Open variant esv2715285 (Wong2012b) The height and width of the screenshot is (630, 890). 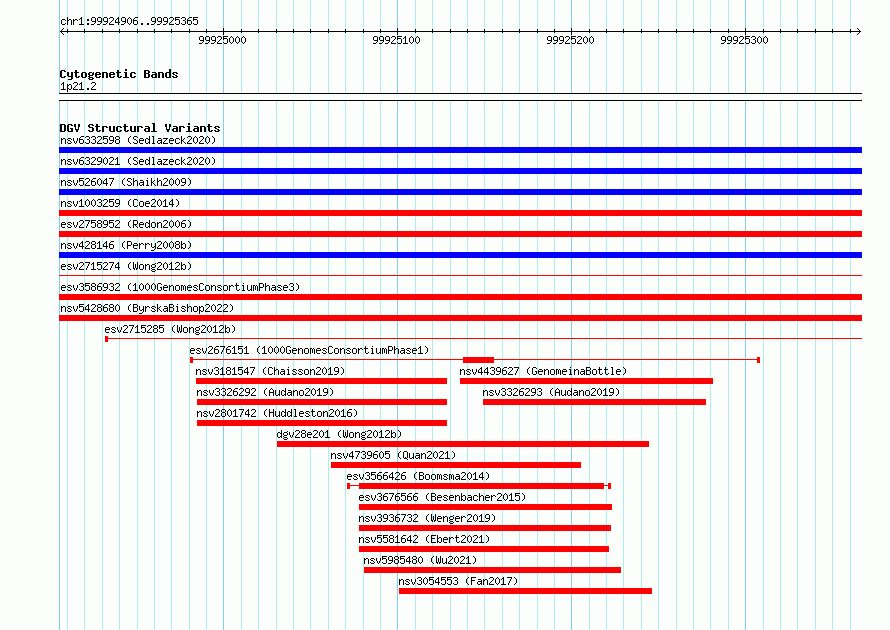170,329
